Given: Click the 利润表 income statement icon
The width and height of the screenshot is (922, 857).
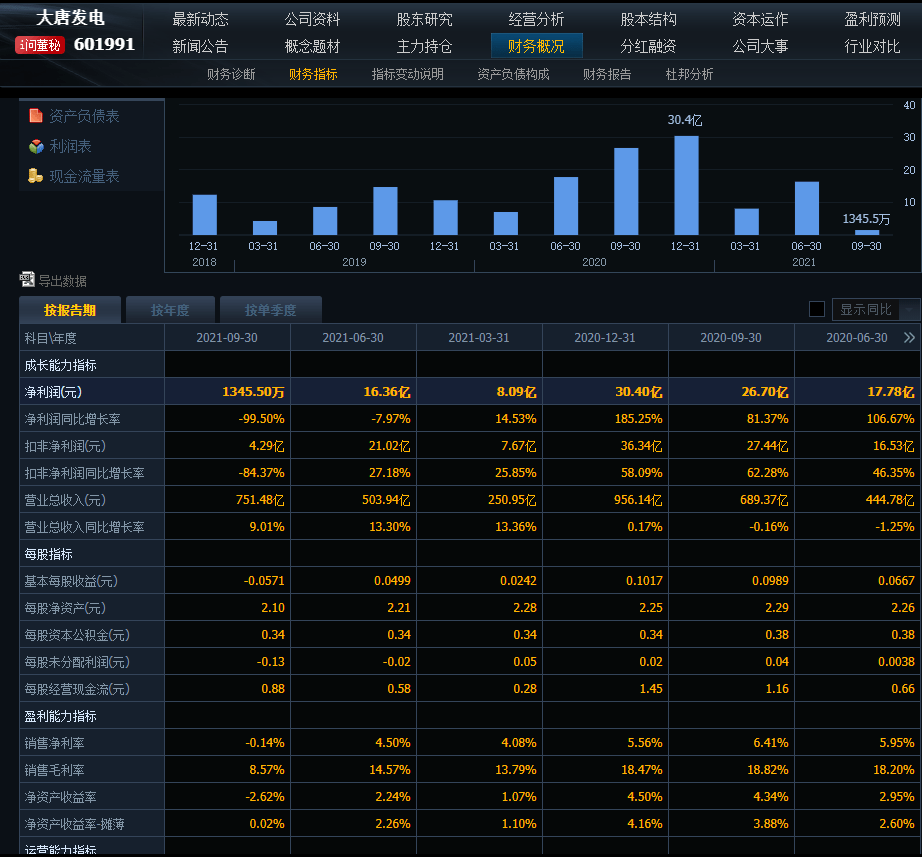Looking at the screenshot, I should tap(36, 146).
